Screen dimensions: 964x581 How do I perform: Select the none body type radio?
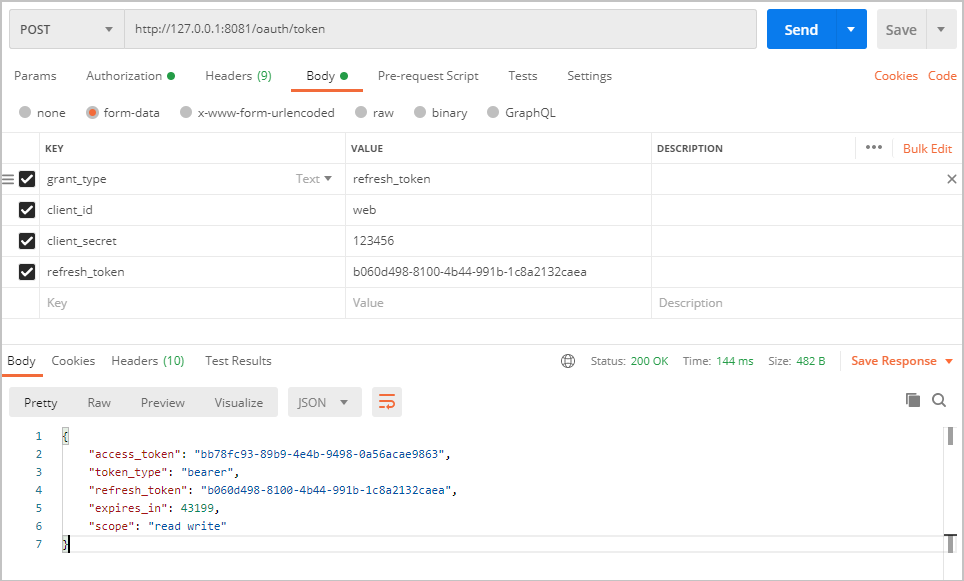click(25, 112)
